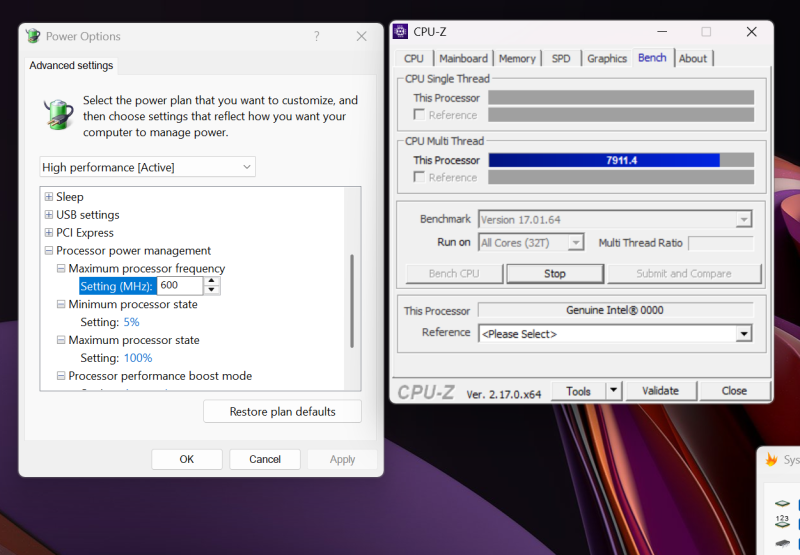The height and width of the screenshot is (555, 800).
Task: Open the Run on cores dropdown
Action: (x=576, y=243)
